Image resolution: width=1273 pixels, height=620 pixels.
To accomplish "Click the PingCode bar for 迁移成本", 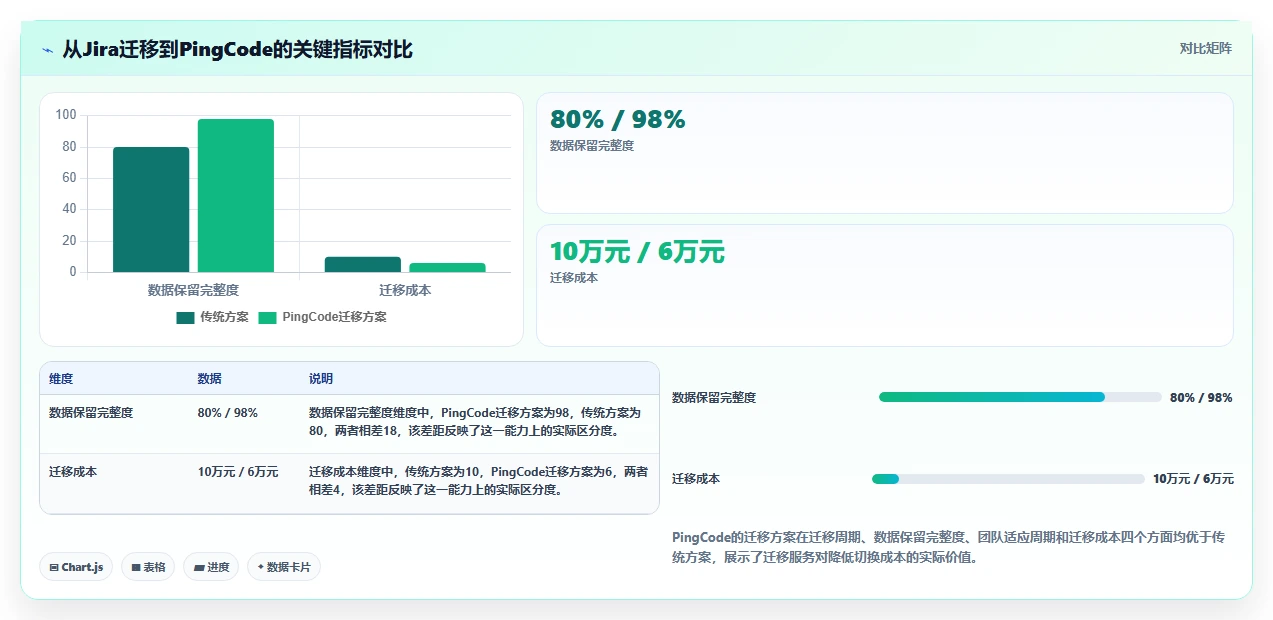I will (447, 267).
